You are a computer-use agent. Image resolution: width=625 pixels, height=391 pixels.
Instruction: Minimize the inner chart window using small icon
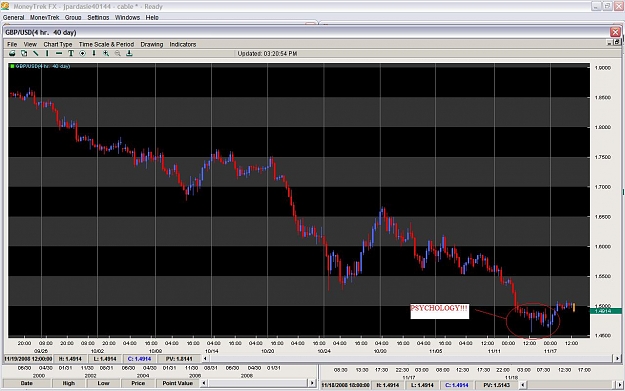pyautogui.click(x=610, y=42)
